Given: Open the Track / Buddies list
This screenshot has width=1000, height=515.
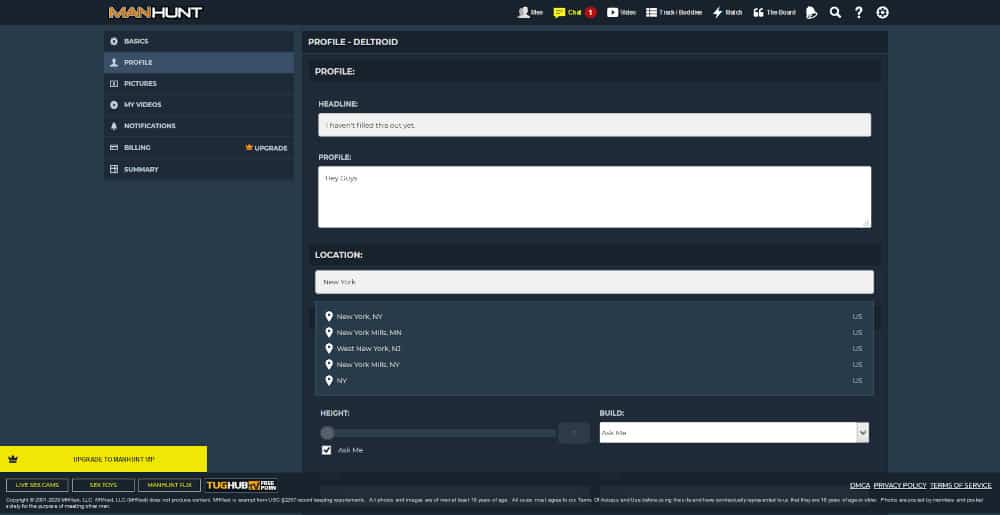Looking at the screenshot, I should coord(674,12).
